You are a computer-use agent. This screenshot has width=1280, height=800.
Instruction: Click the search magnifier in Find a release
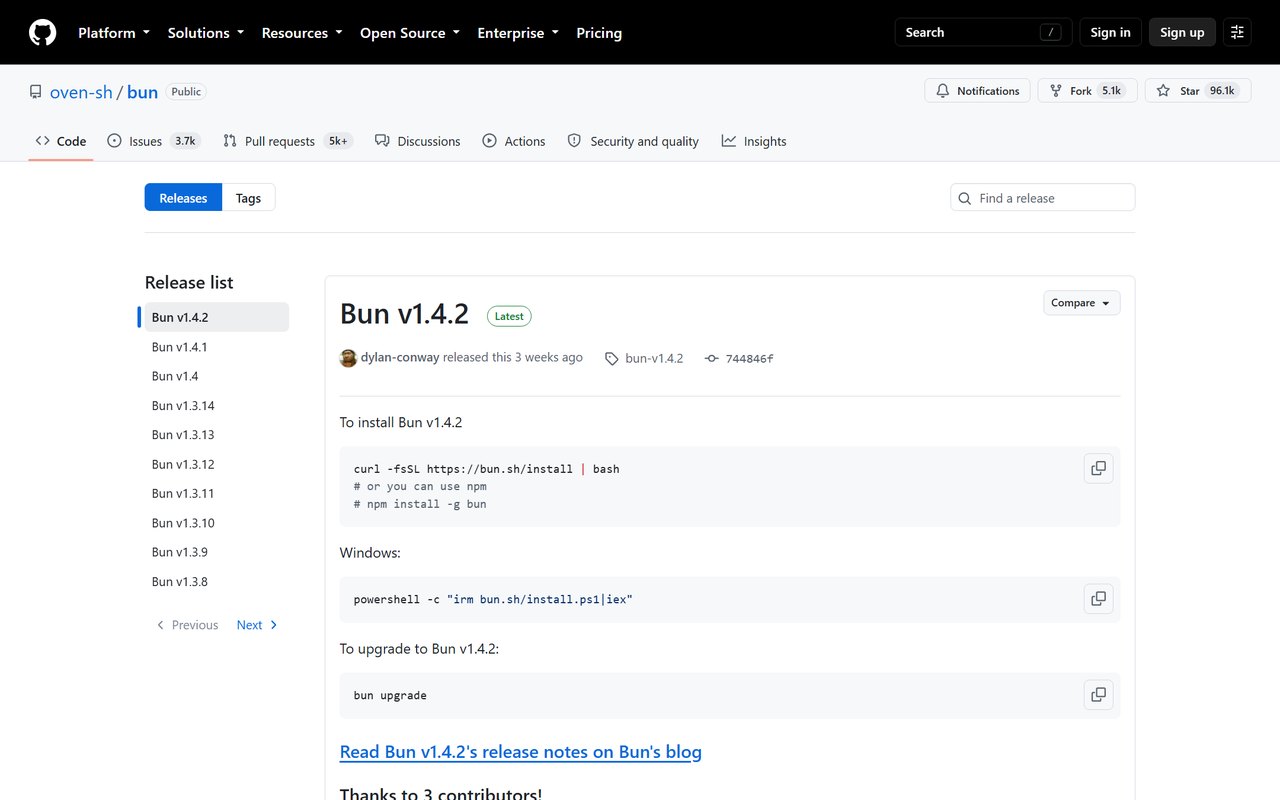[965, 198]
